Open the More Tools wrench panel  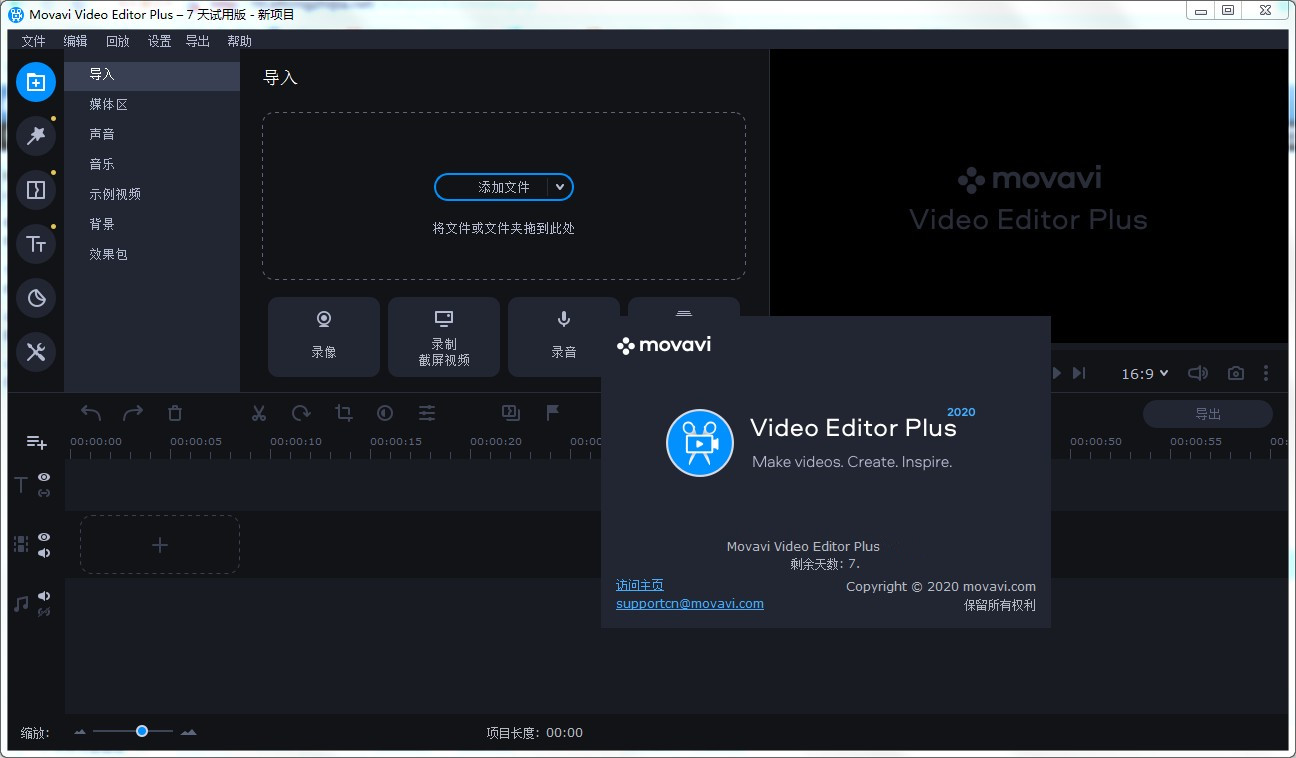point(36,352)
